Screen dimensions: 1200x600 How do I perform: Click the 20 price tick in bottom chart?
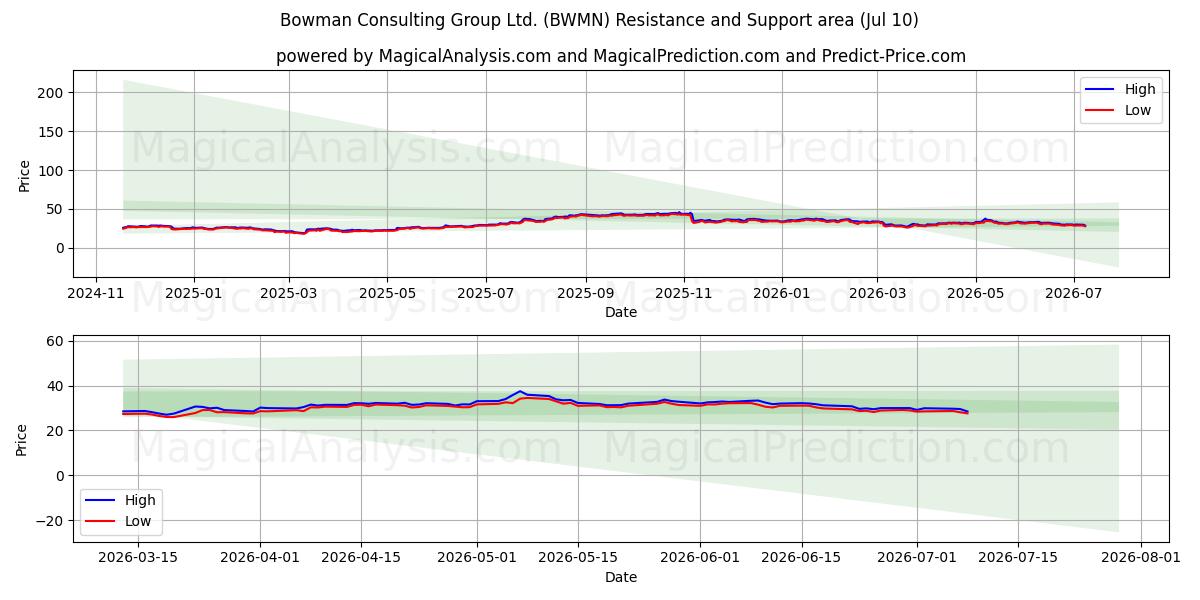[56, 431]
